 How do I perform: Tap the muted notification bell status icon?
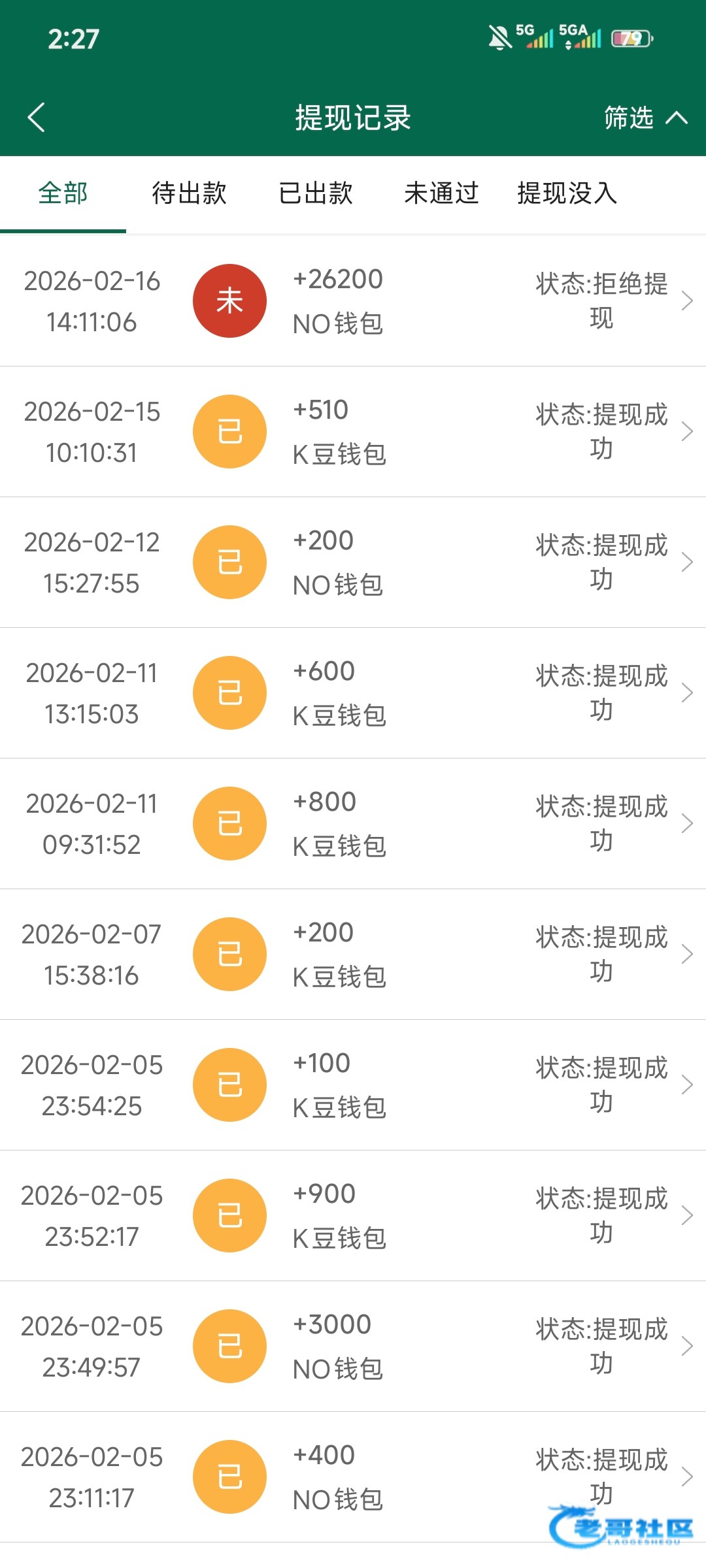[500, 38]
